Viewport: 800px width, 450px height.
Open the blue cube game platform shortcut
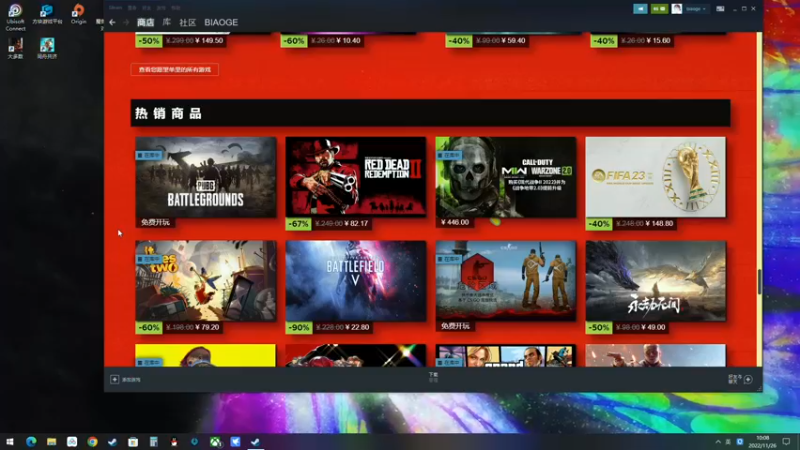[x=47, y=14]
